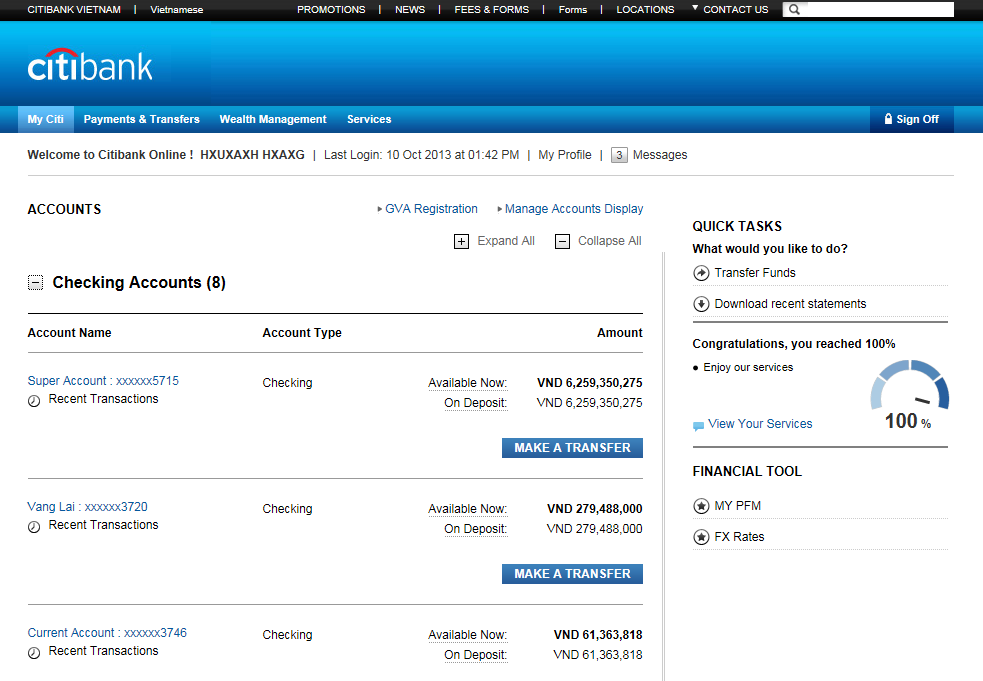The width and height of the screenshot is (983, 681).
Task: Click the Collapse All label
Action: point(609,241)
